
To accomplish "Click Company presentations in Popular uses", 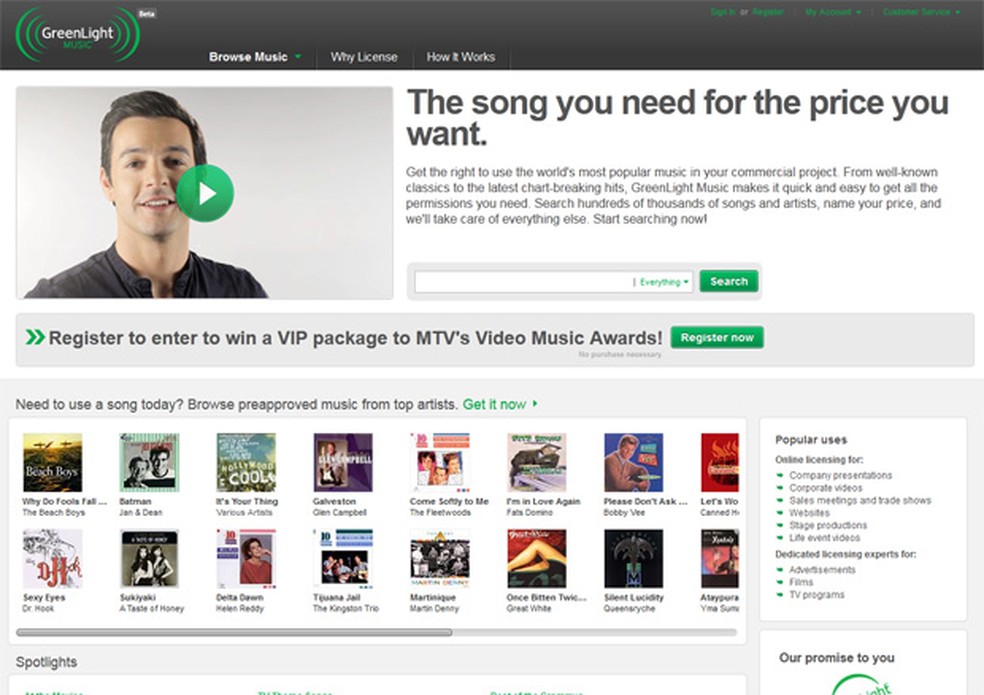I will (840, 475).
